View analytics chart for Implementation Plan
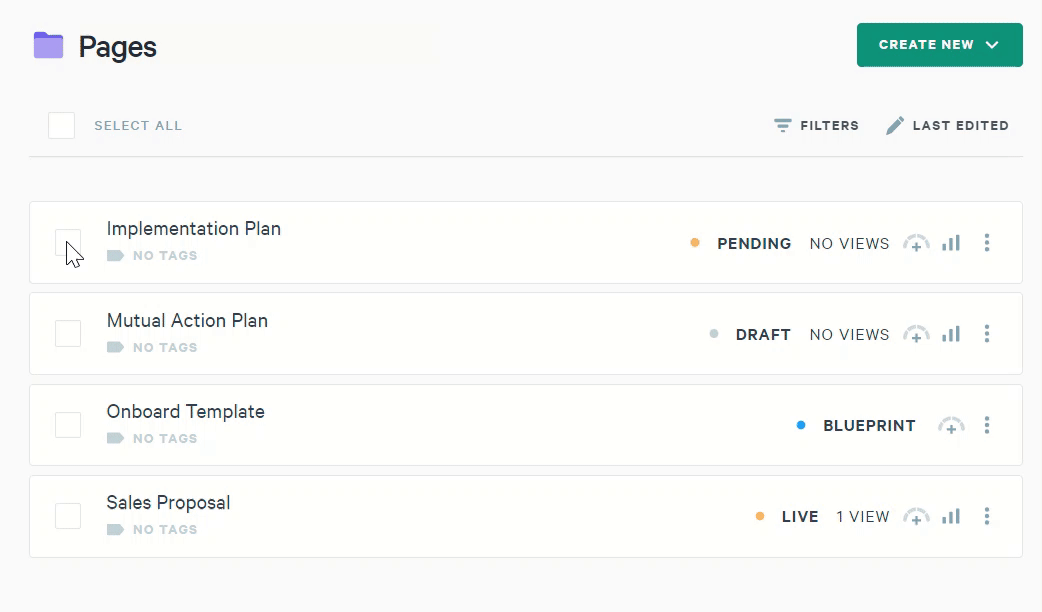Screen dimensions: 1042x612 (x=951, y=243)
